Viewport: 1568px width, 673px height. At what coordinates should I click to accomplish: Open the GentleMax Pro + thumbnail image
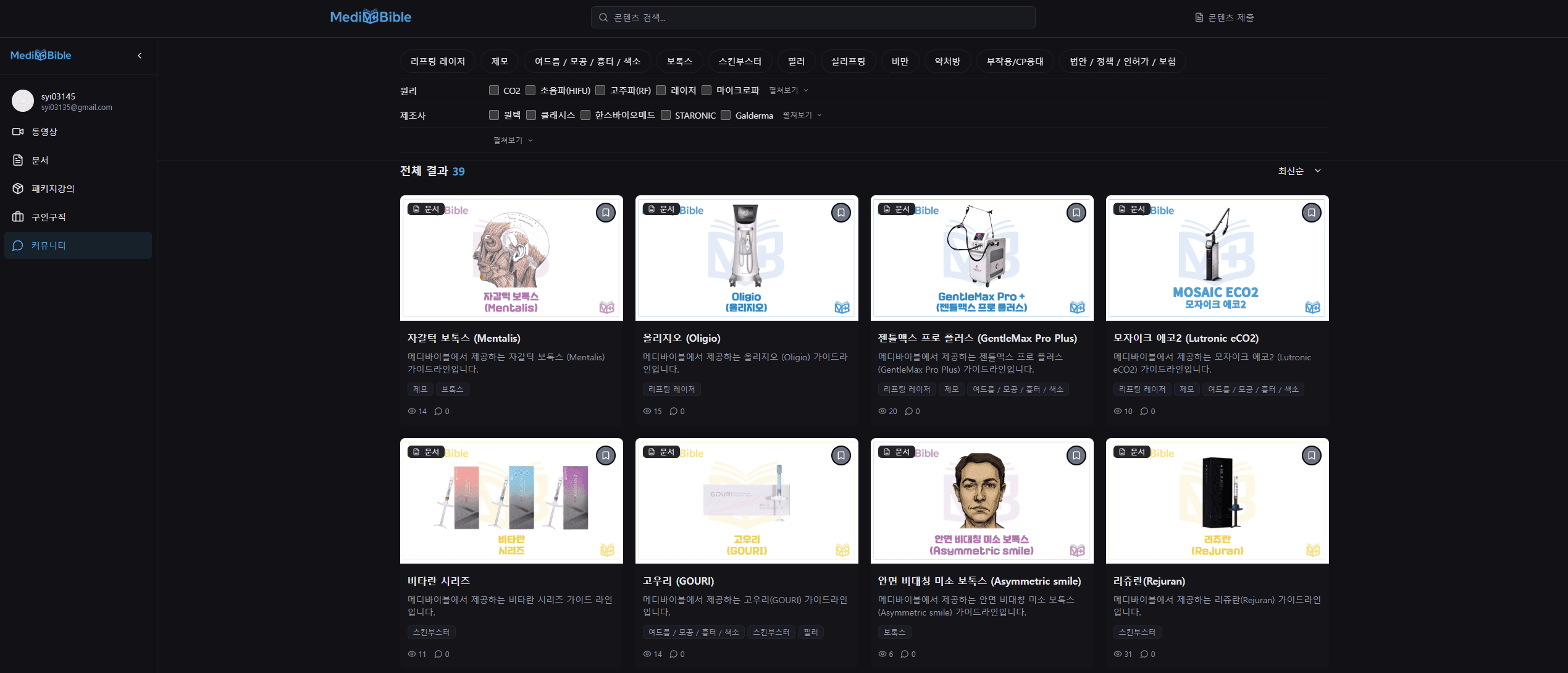pos(981,258)
